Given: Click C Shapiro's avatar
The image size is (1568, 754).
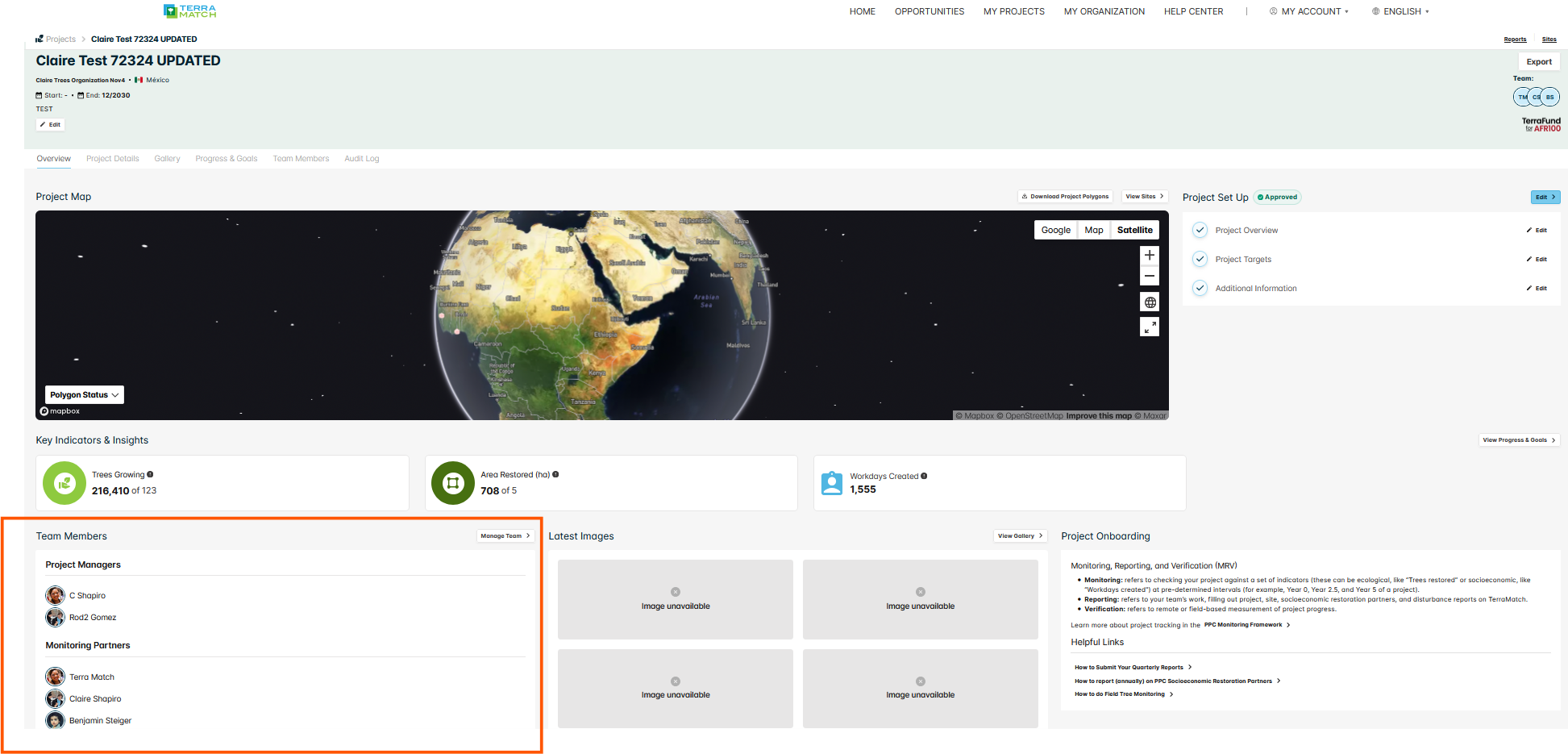Looking at the screenshot, I should tap(55, 595).
